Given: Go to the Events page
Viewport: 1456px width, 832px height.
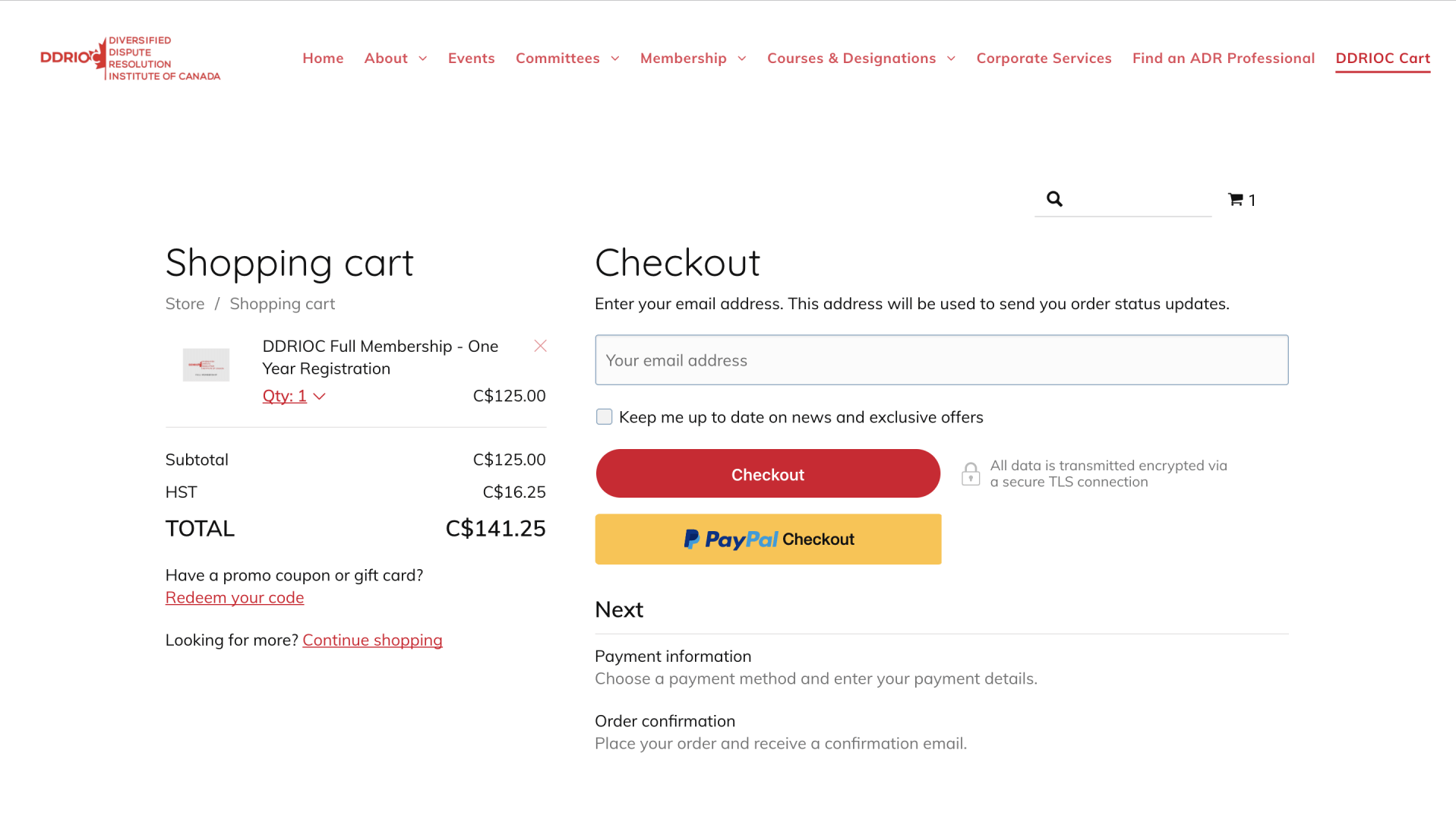Looking at the screenshot, I should pyautogui.click(x=471, y=59).
